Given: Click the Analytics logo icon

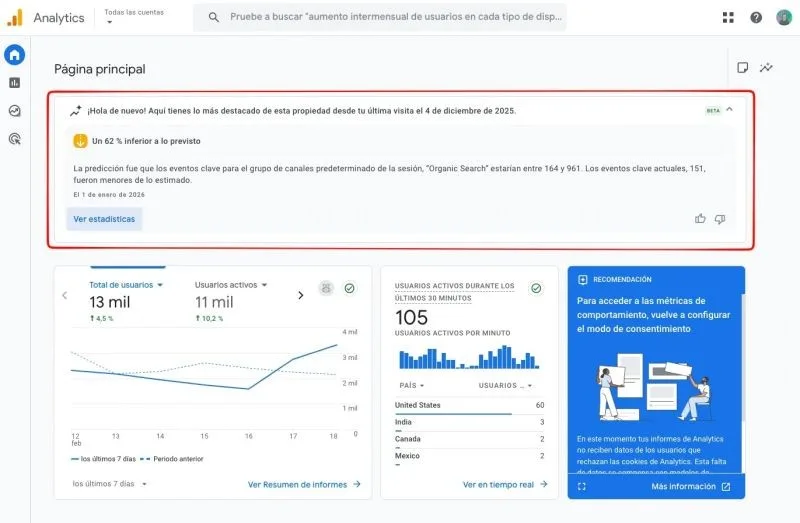Looking at the screenshot, I should pyautogui.click(x=15, y=17).
